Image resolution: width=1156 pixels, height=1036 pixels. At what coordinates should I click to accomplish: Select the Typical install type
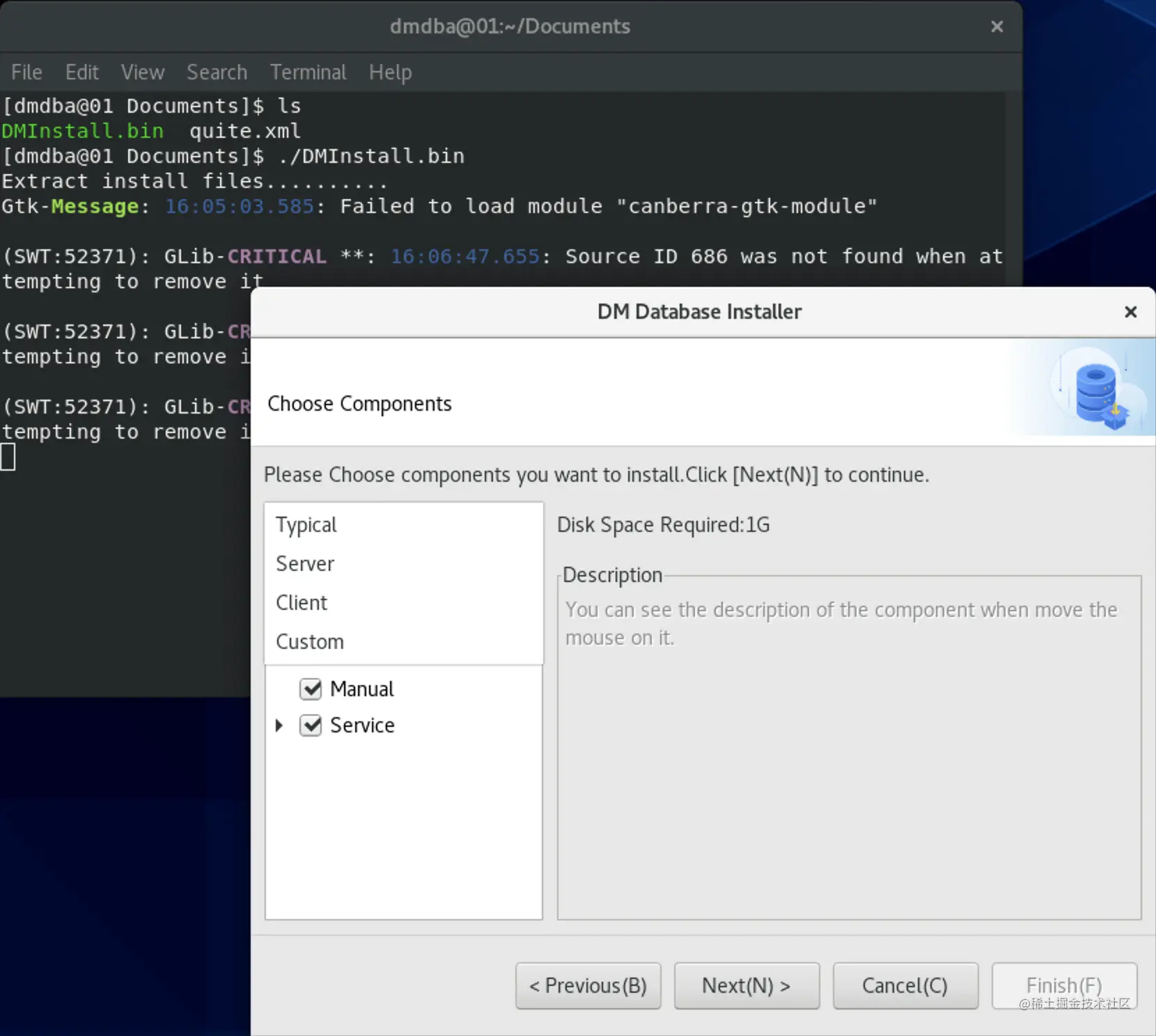pyautogui.click(x=404, y=524)
